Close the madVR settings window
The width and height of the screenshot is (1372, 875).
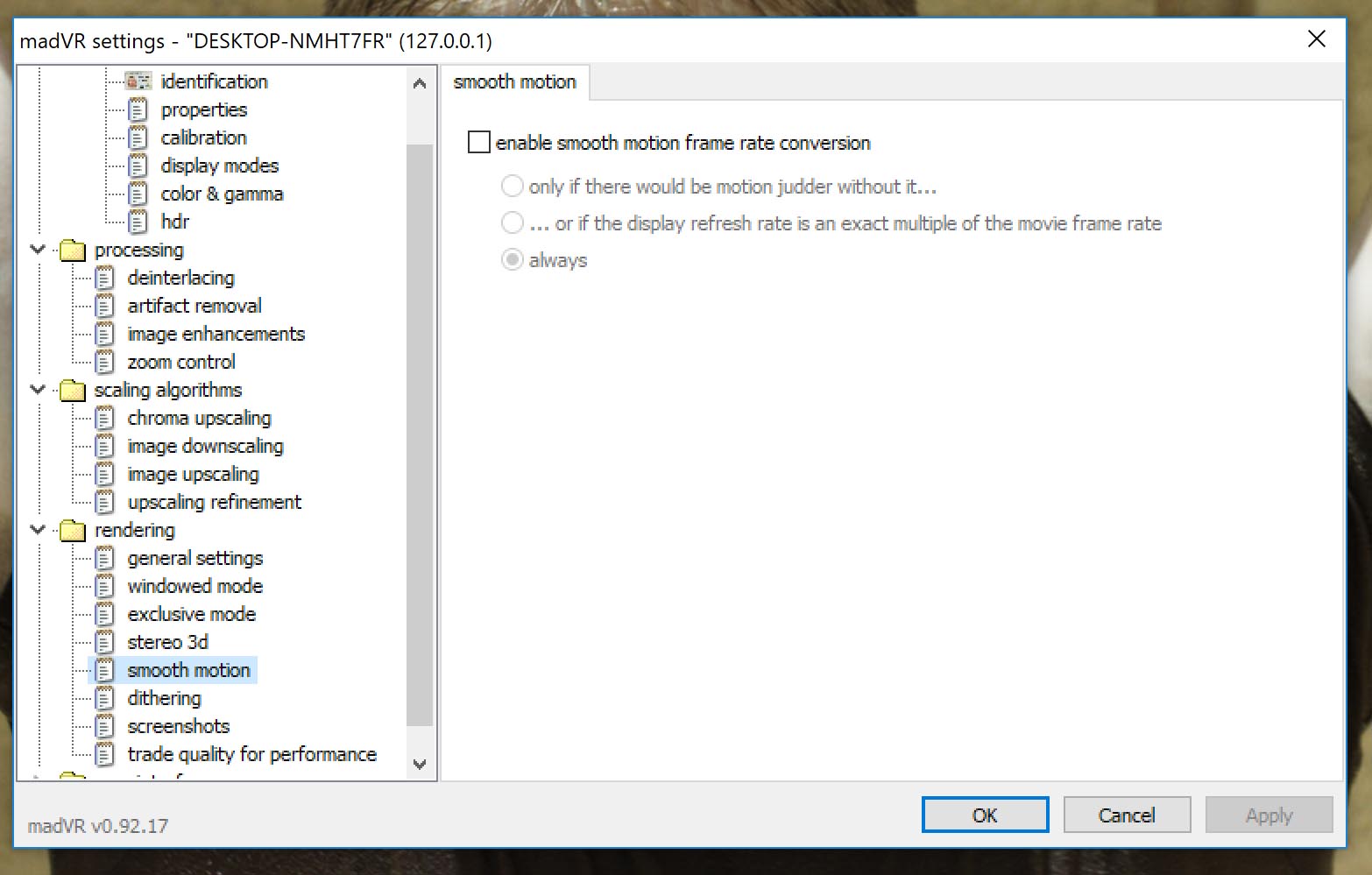1316,39
